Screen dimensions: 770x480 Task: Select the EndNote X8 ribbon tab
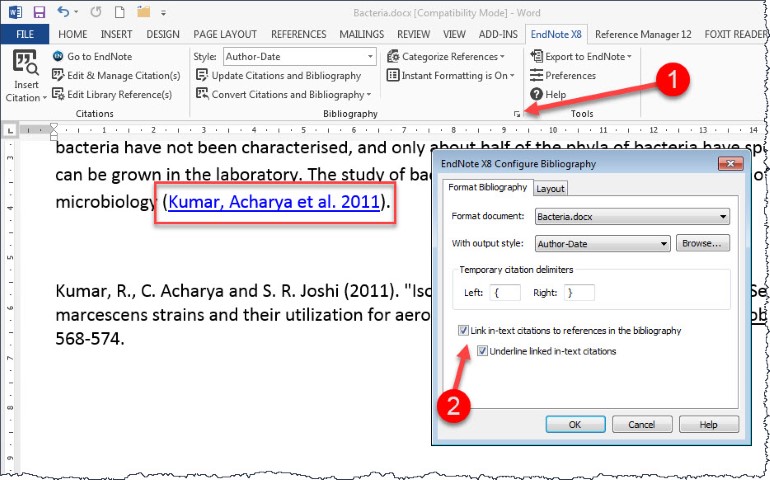556,34
